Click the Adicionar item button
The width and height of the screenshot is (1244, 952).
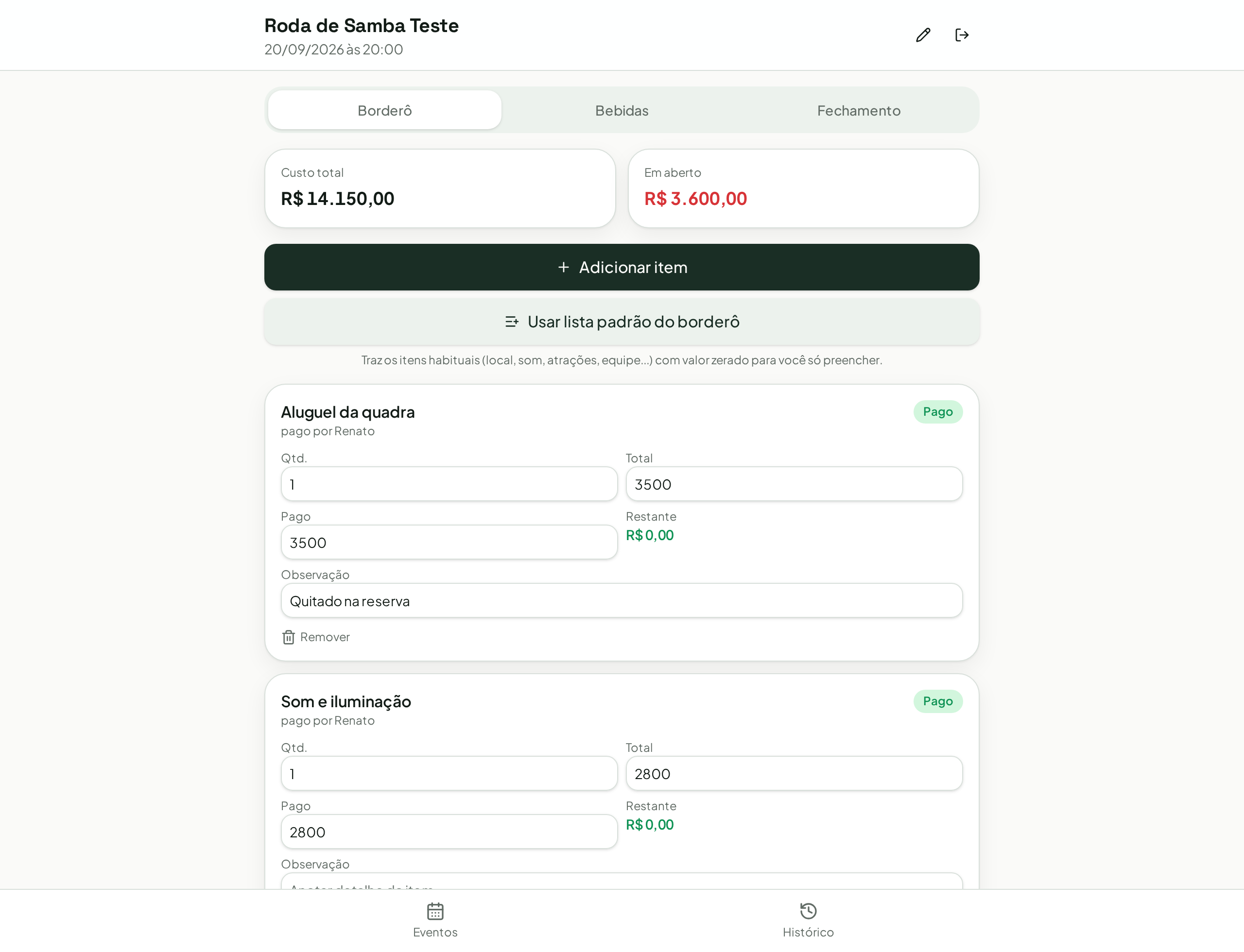pos(622,267)
